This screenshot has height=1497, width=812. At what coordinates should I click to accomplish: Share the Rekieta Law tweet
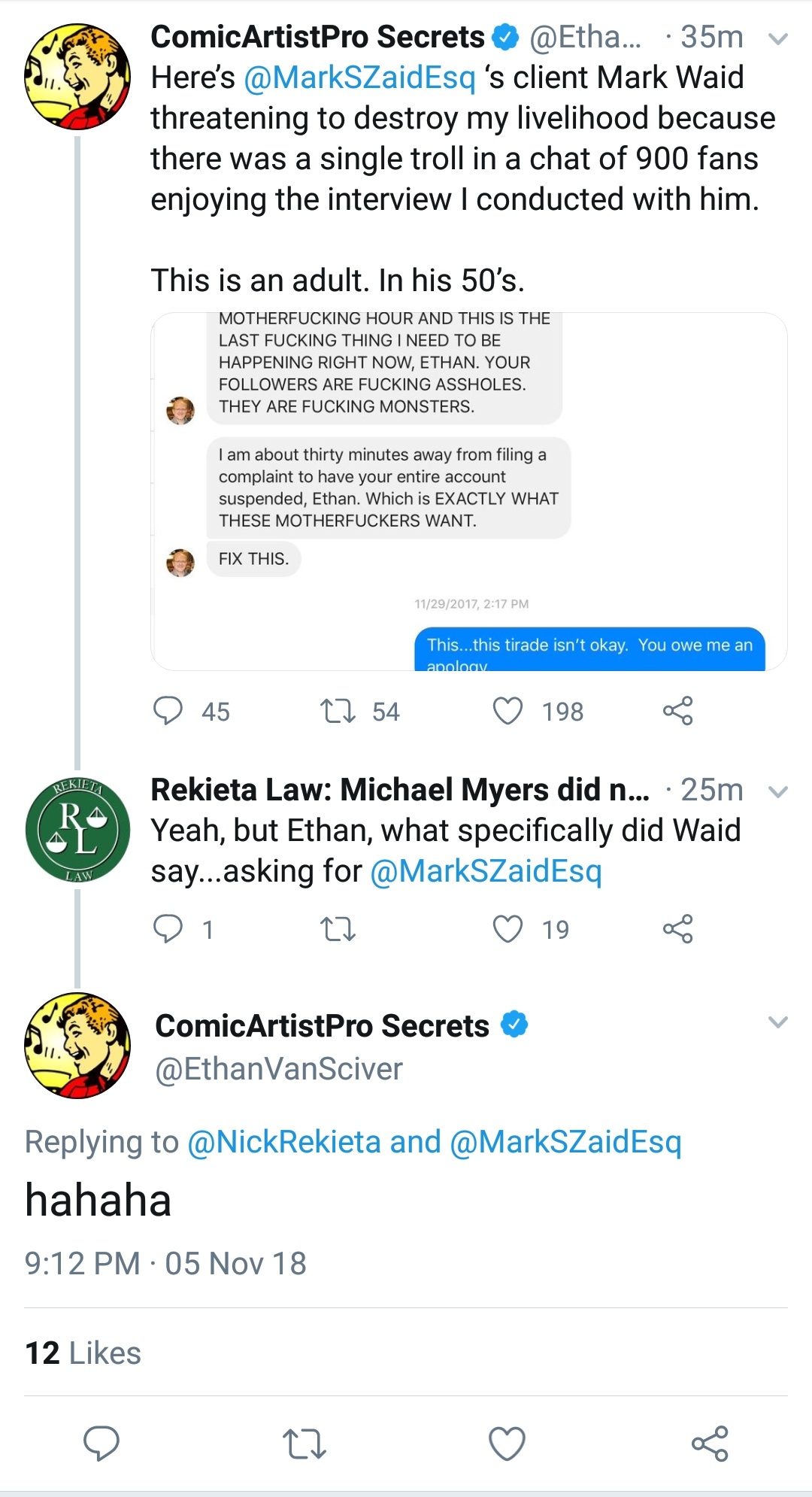[677, 929]
